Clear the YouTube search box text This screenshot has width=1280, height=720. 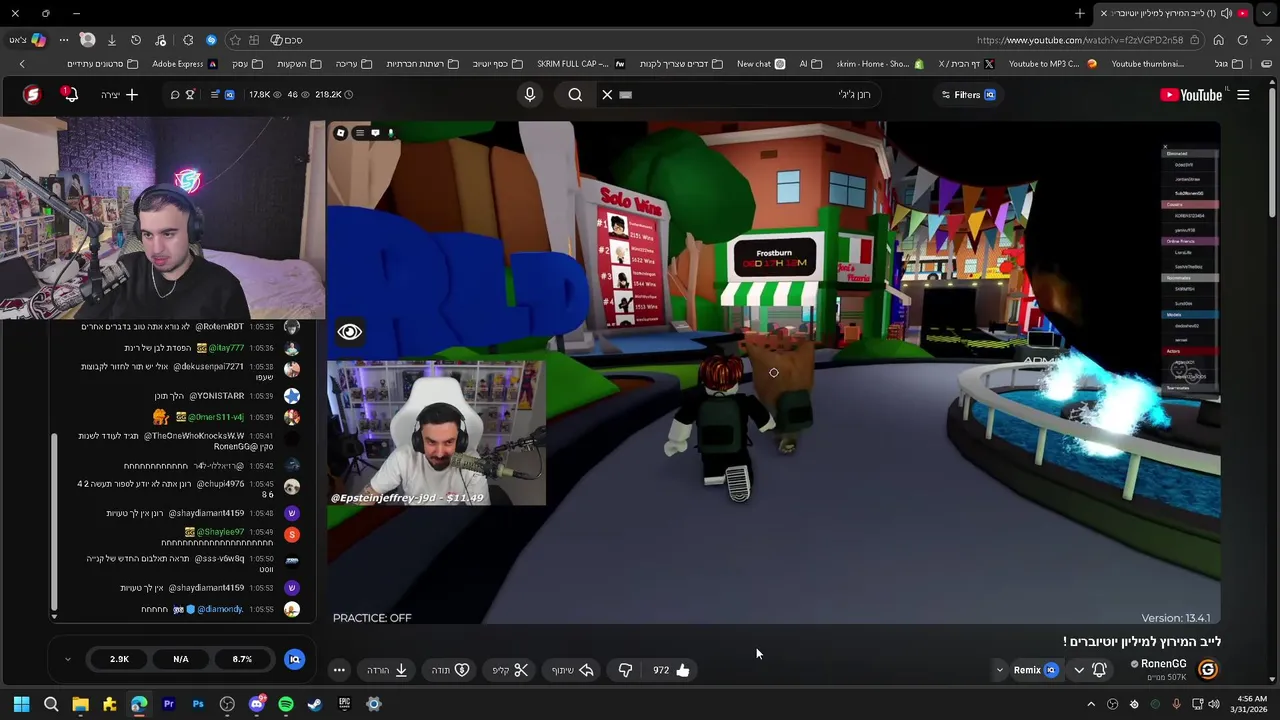pyautogui.click(x=607, y=94)
